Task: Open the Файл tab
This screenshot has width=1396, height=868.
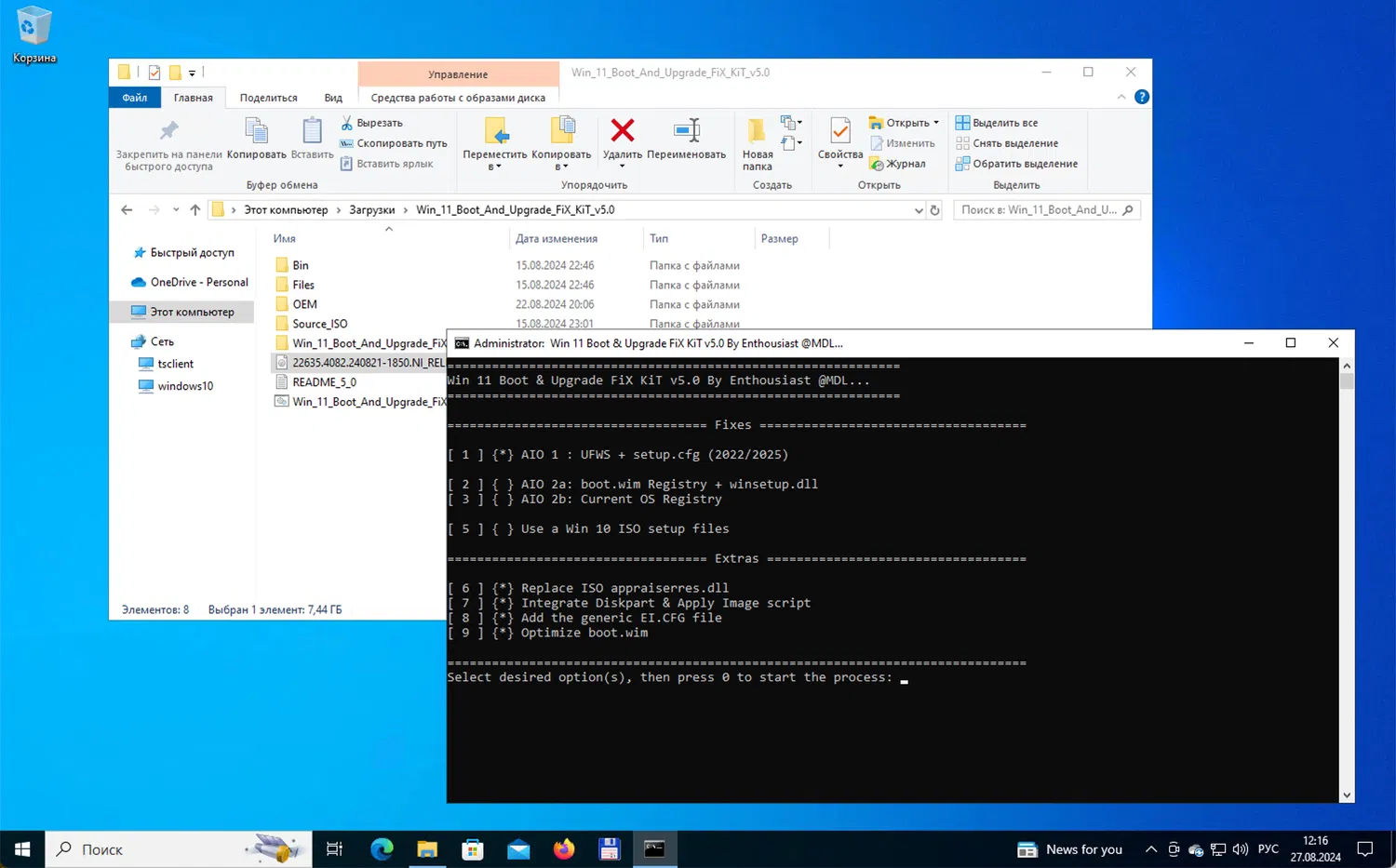Action: click(134, 98)
